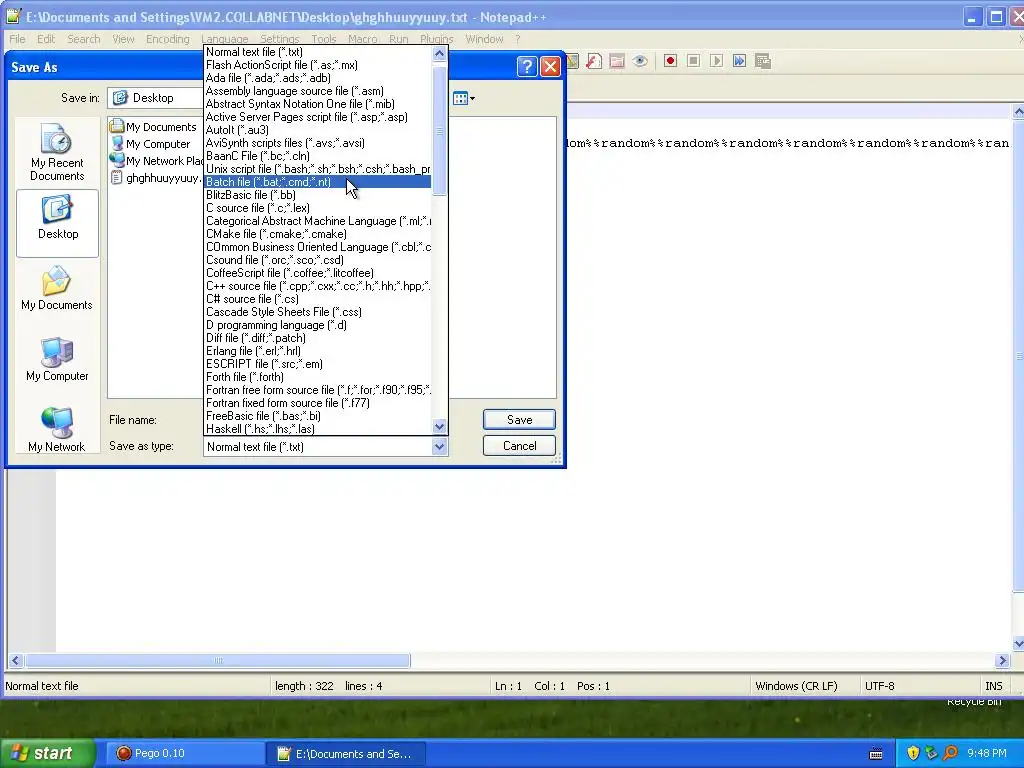Choose Forth file (*.forth) type
Viewport: 1024px width, 768px height.
(x=318, y=377)
